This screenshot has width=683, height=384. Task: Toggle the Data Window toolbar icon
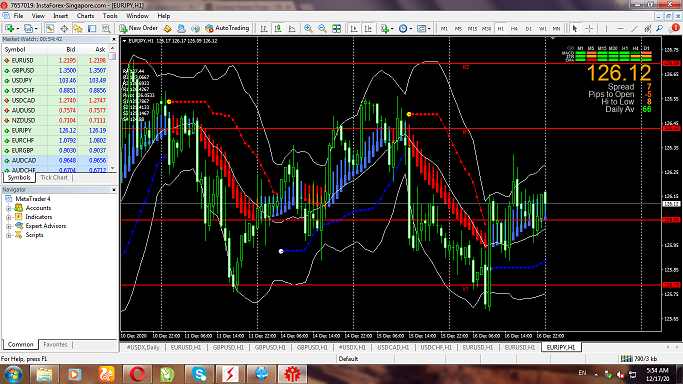(64, 28)
